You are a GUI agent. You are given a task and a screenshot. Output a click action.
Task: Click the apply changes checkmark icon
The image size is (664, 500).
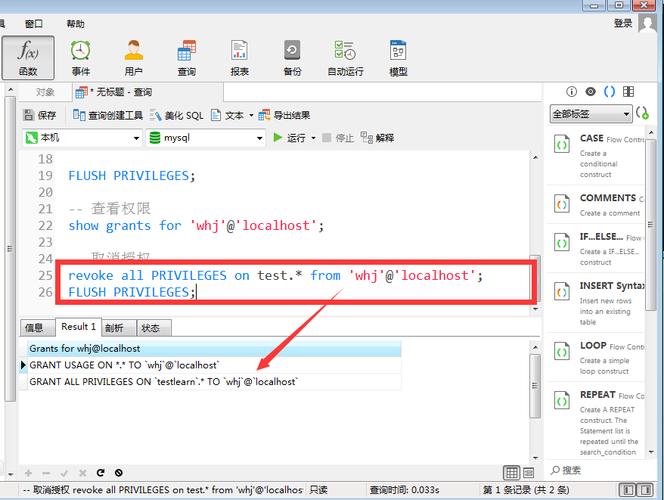coord(64,473)
